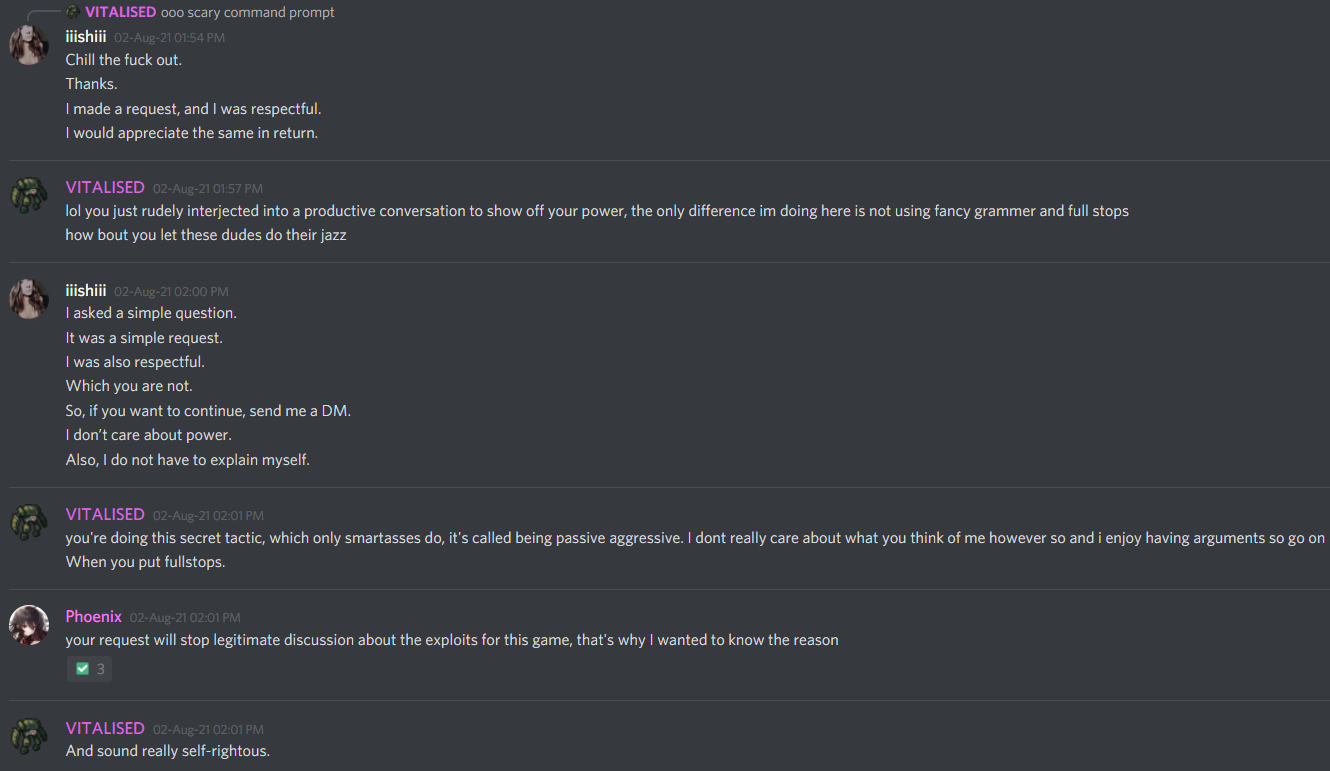Open VITALISED's avatar on the 01:57 PM message
Image resolution: width=1330 pixels, height=771 pixels.
coord(29,196)
